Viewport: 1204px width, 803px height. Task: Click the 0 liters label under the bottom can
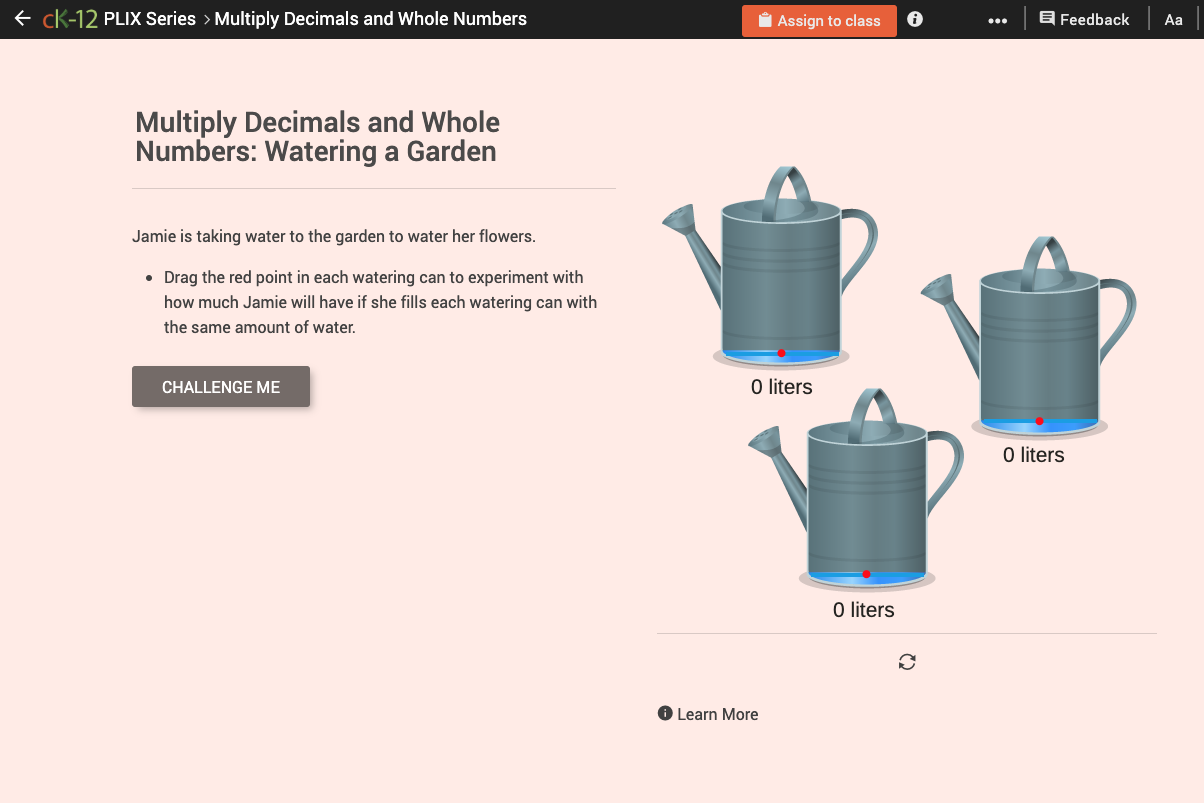tap(862, 609)
